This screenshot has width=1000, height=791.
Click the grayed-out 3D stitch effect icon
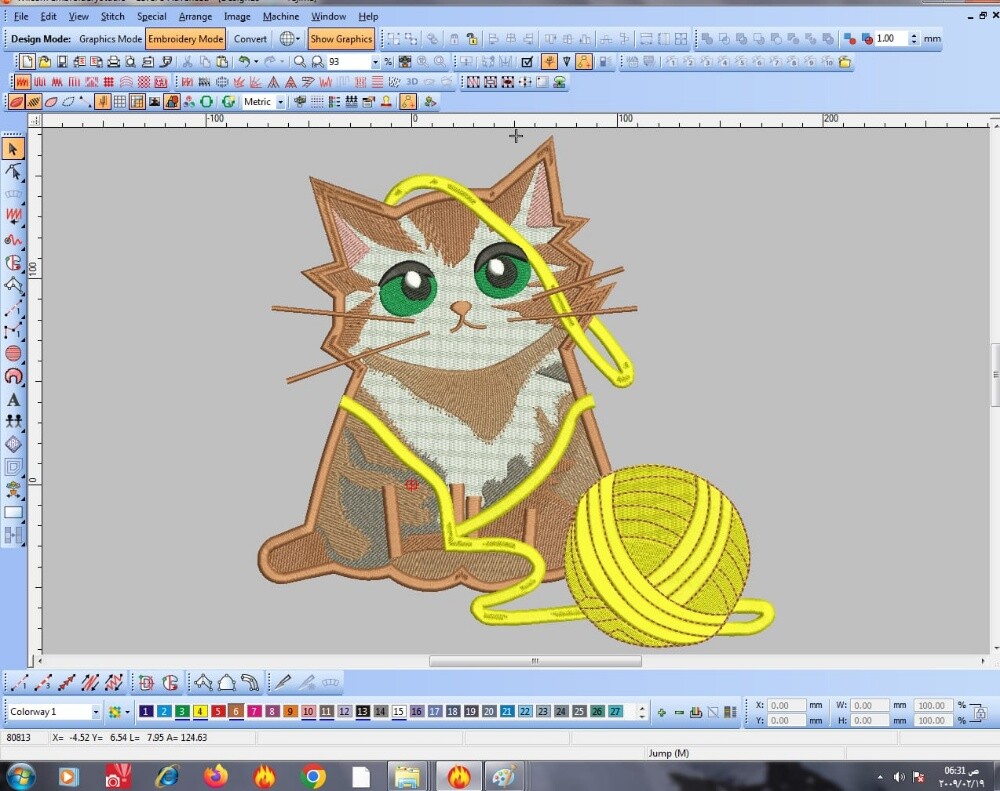(412, 82)
